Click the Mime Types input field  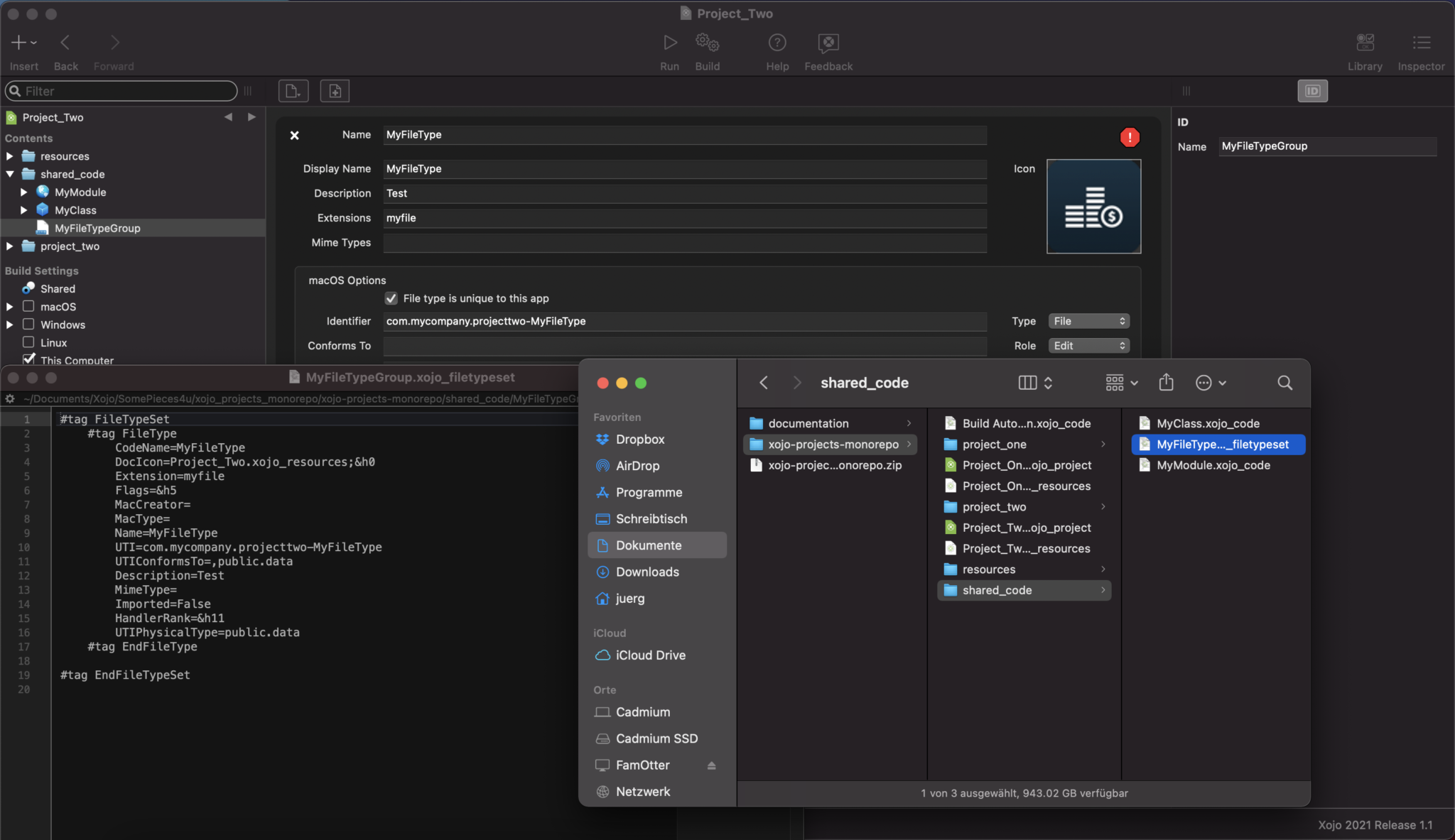pos(685,243)
